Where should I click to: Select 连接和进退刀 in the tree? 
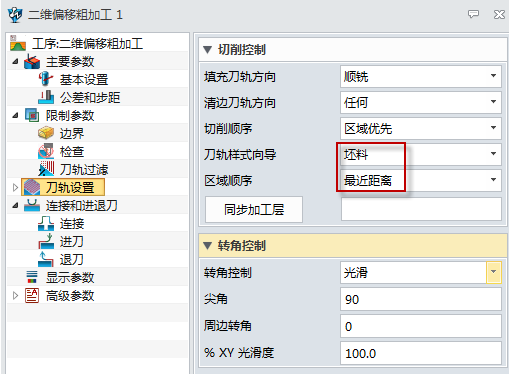pyautogui.click(x=82, y=206)
